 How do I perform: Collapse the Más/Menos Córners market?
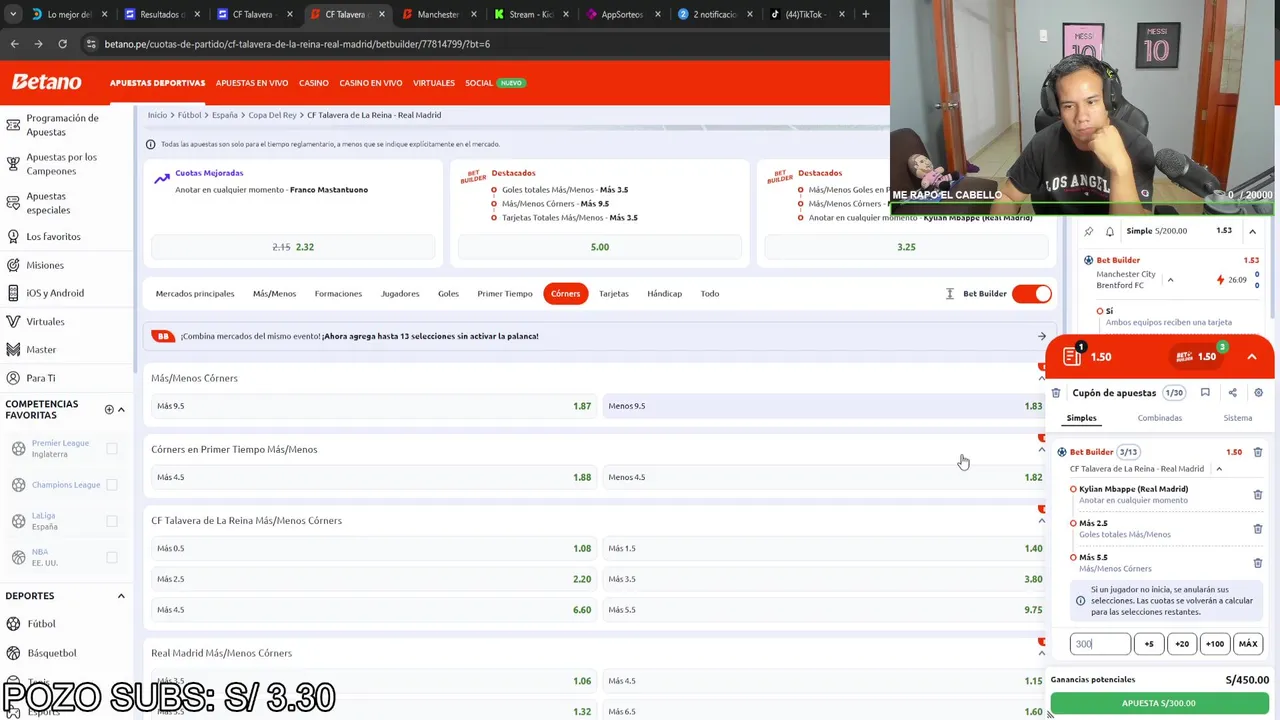click(x=1041, y=378)
